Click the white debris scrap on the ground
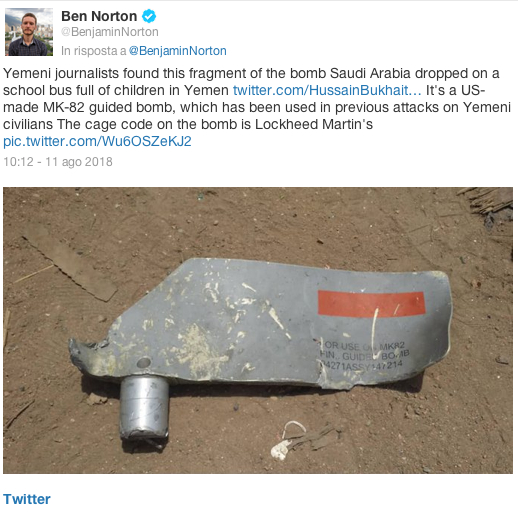The height and width of the screenshot is (515, 518). pos(289,442)
